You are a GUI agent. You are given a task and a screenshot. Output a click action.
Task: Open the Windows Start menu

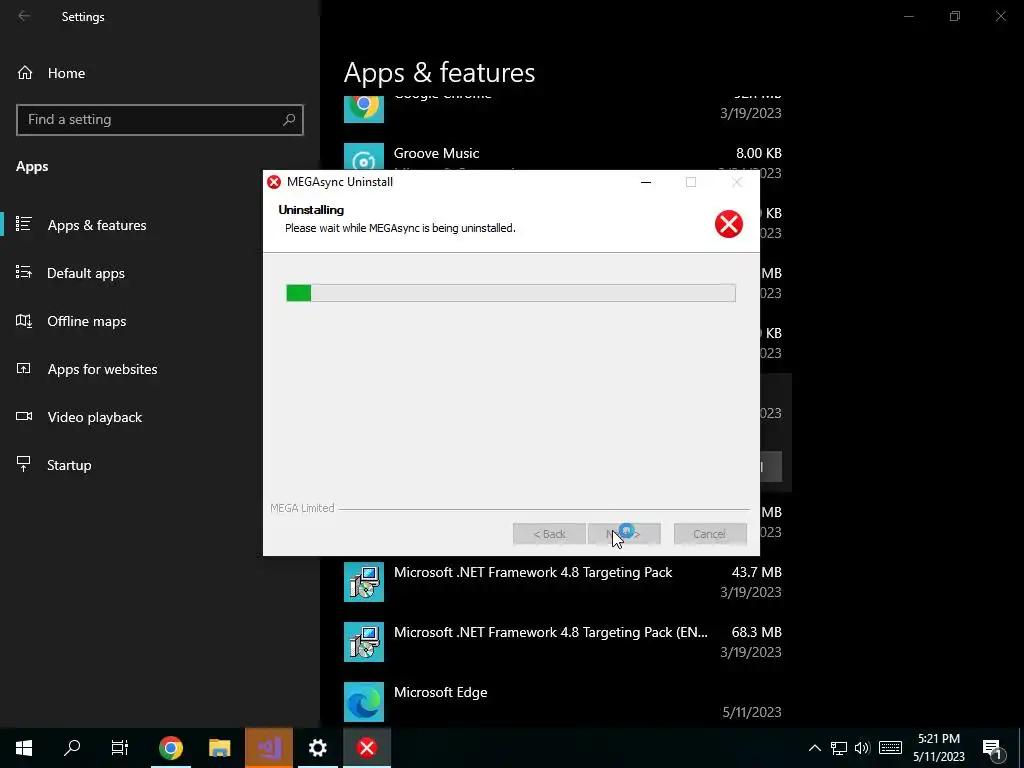[x=24, y=748]
